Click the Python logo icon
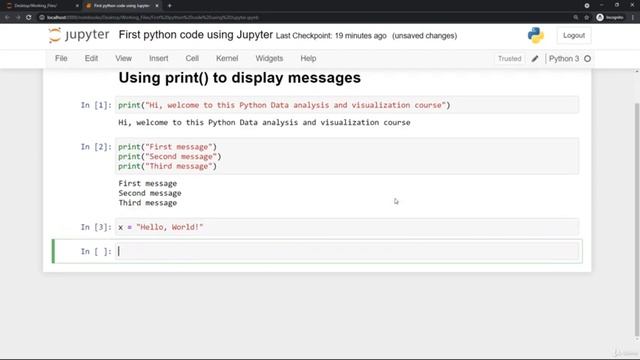This screenshot has height=360, width=640. pyautogui.click(x=536, y=36)
